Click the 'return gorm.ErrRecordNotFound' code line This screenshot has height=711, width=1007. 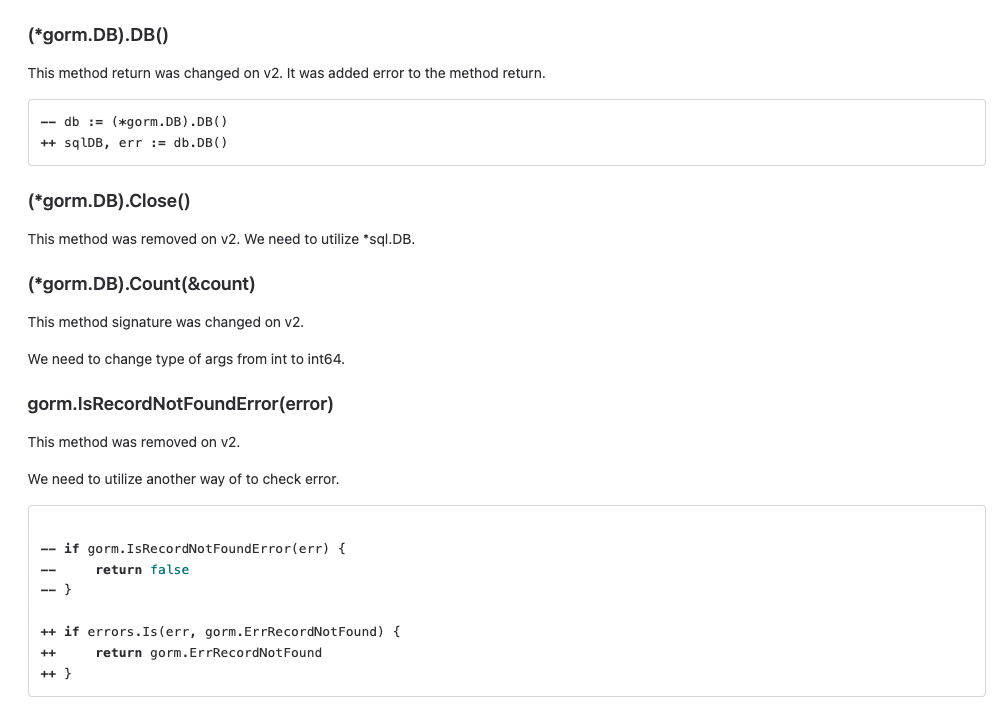point(209,653)
